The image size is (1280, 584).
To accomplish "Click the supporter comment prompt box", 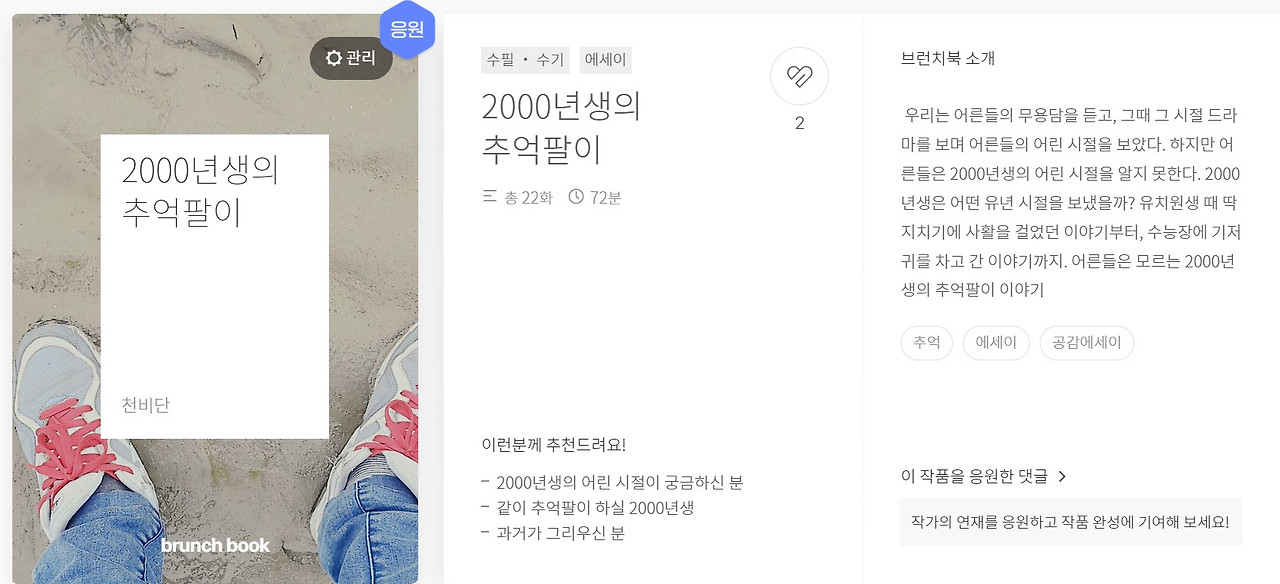I will [1072, 522].
